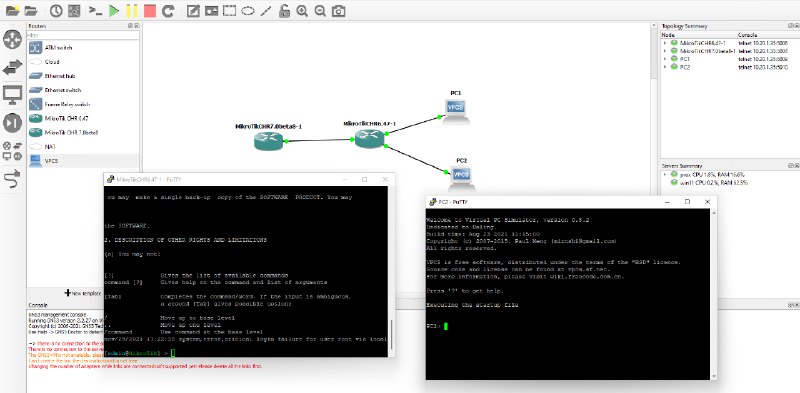The width and height of the screenshot is (800, 393).
Task: Expand PC2 node in Topology Summary
Action: point(665,67)
